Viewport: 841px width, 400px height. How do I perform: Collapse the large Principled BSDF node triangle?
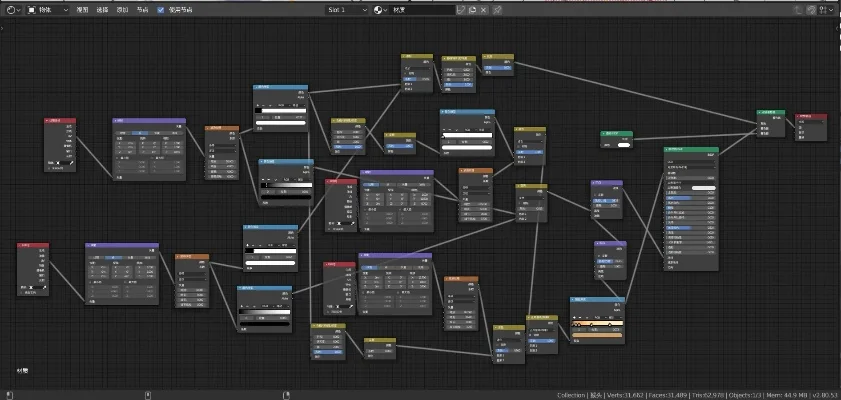666,150
